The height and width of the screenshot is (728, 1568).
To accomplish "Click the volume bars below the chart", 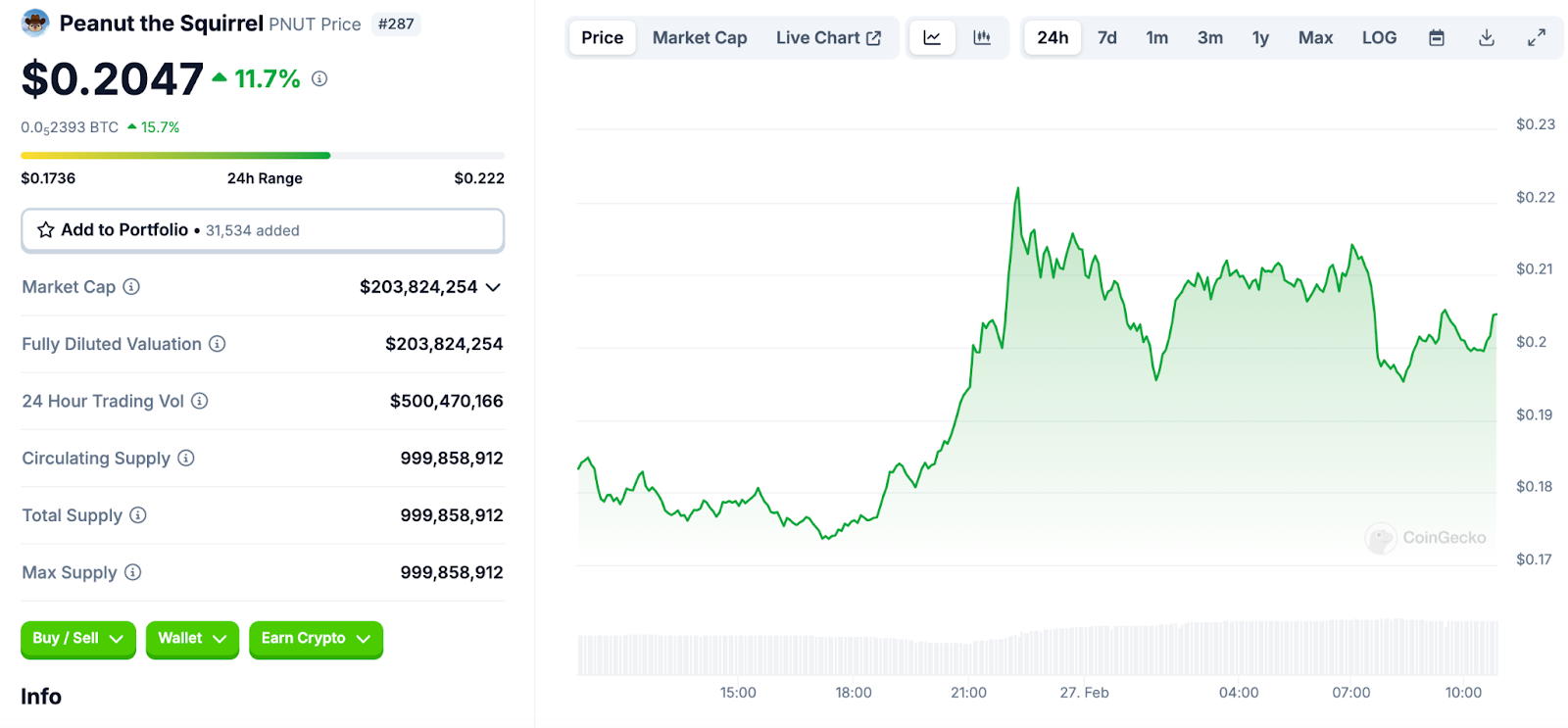I will (1038, 648).
